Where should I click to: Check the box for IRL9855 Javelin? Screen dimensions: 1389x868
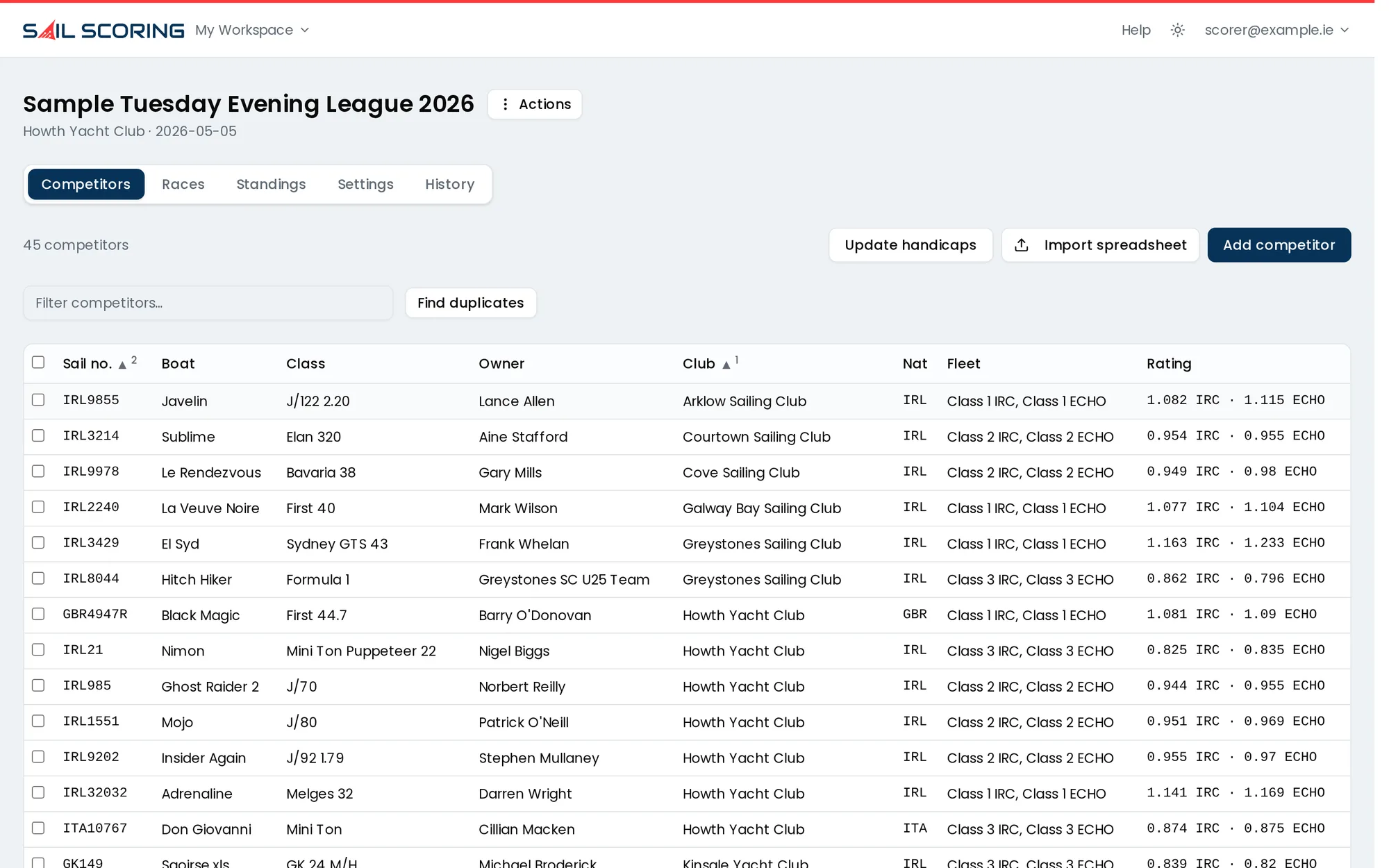point(38,400)
